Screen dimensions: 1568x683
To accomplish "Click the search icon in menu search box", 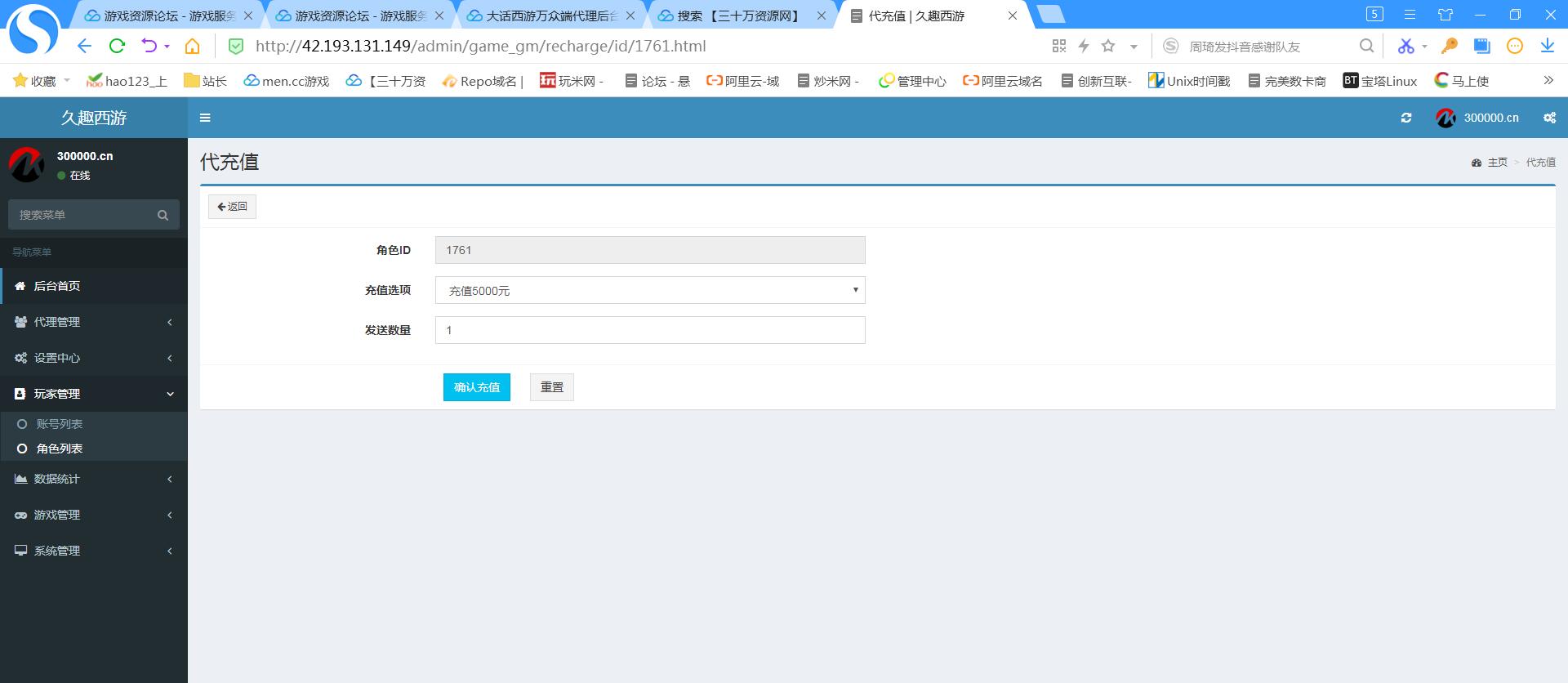I will tap(163, 215).
